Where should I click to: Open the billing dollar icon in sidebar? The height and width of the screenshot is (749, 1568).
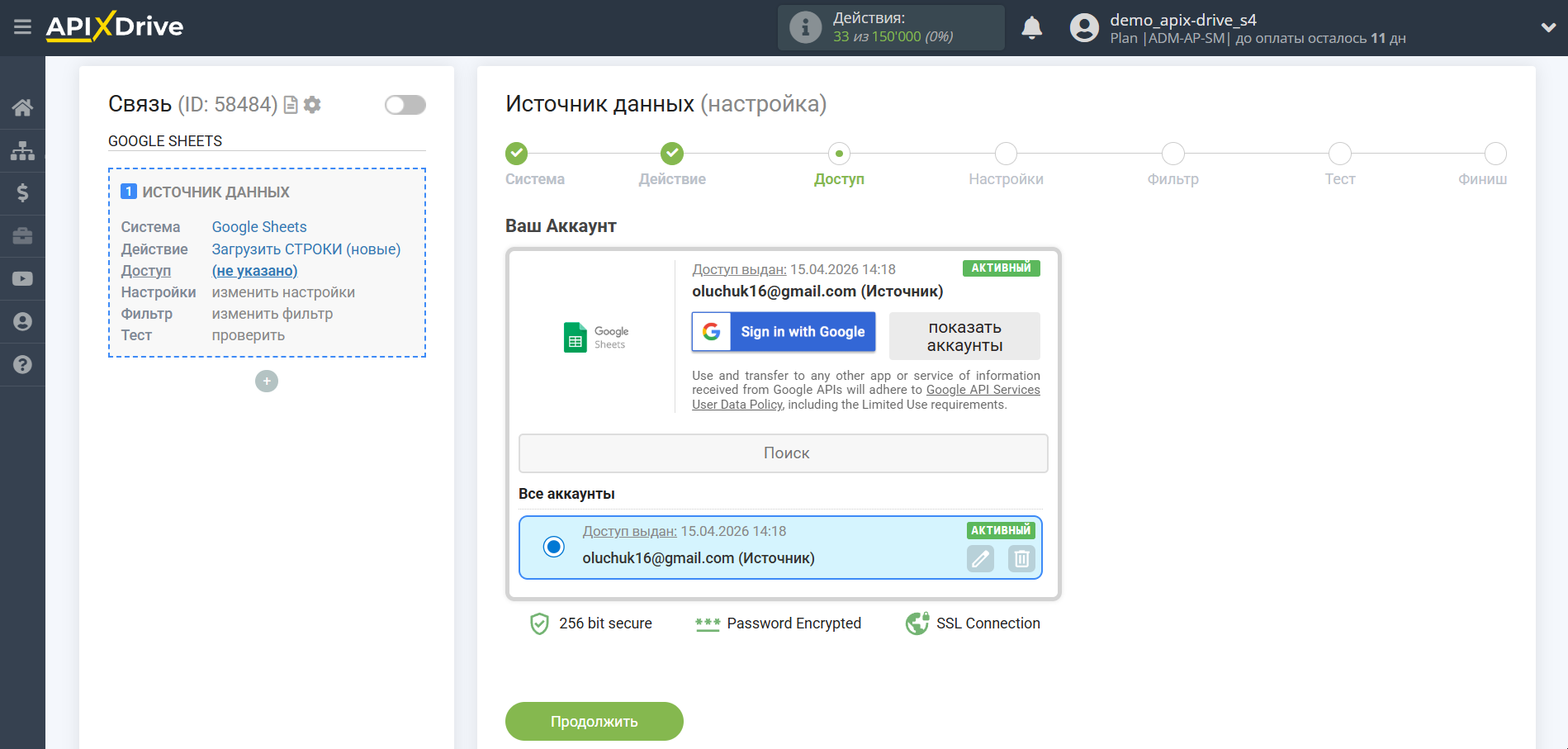point(22,193)
